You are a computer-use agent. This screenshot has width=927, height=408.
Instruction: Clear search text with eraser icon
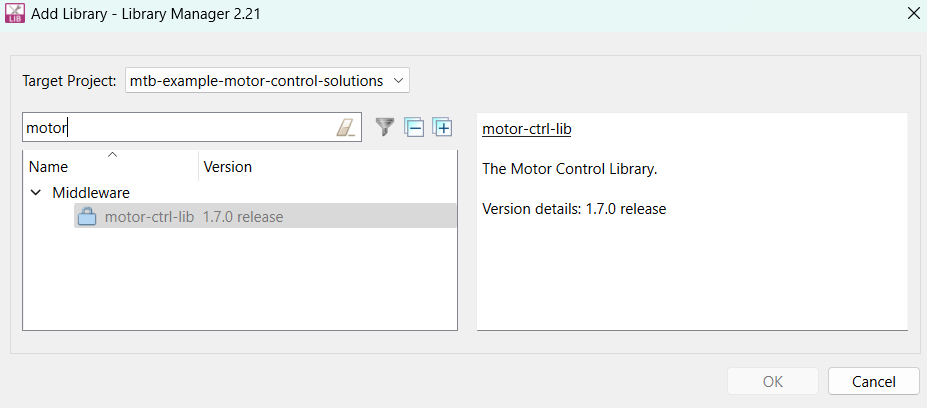click(345, 127)
